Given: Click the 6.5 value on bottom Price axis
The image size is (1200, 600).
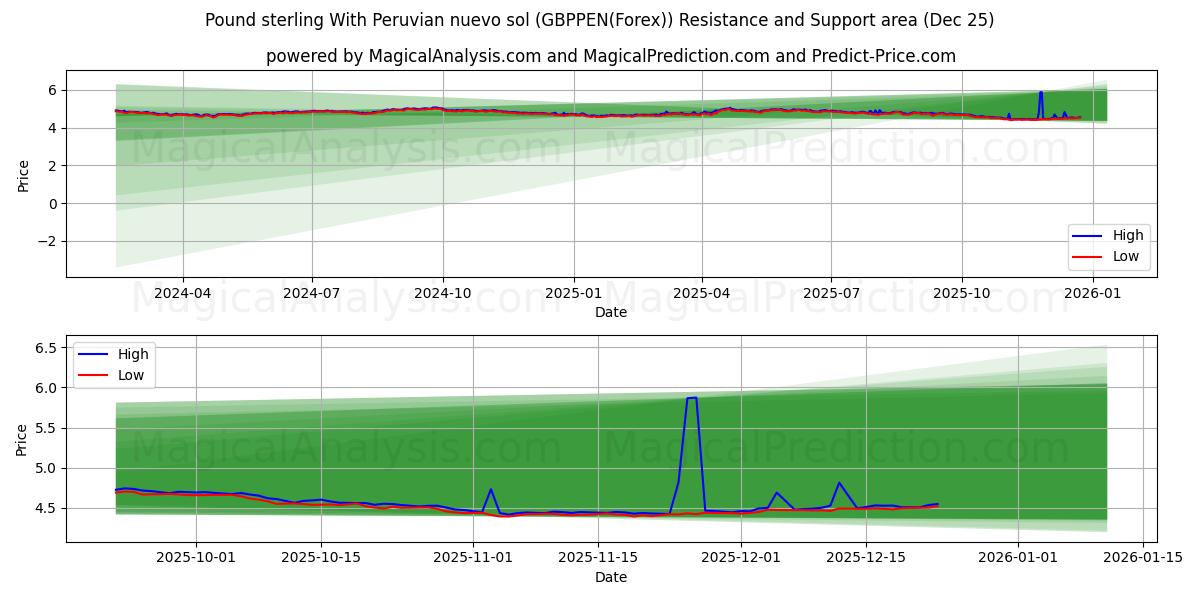Looking at the screenshot, I should (47, 349).
